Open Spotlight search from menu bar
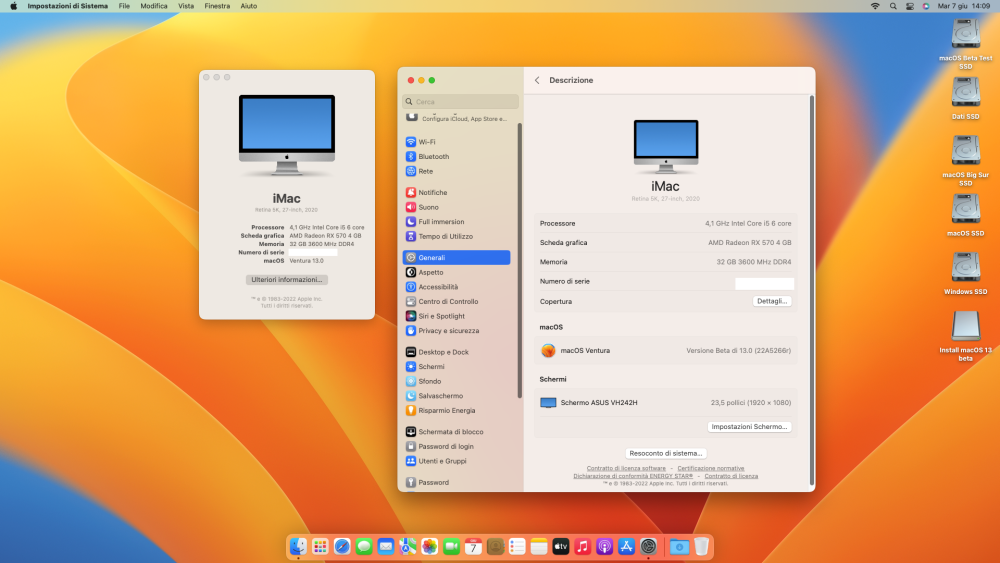Screen dimensions: 1000x563 [x=893, y=6]
